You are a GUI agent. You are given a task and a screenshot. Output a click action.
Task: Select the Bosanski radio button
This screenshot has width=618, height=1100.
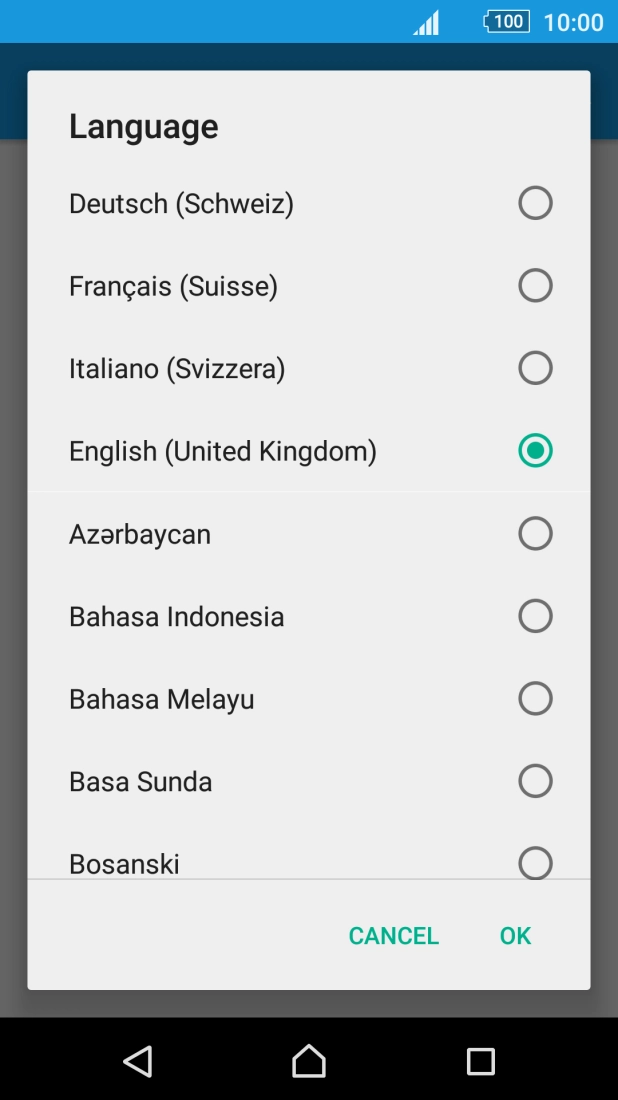(535, 862)
